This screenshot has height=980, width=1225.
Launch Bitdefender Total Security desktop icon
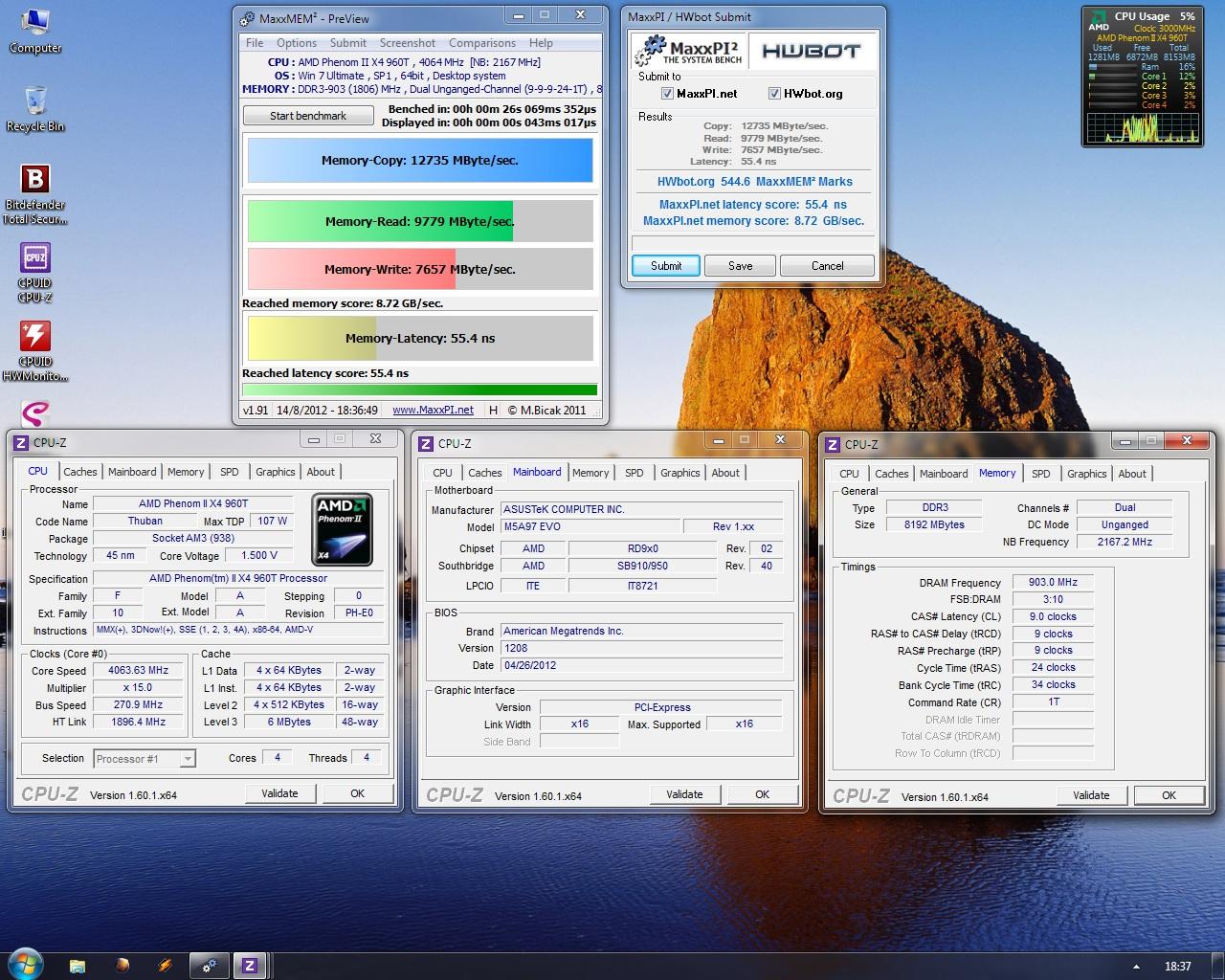(x=35, y=194)
